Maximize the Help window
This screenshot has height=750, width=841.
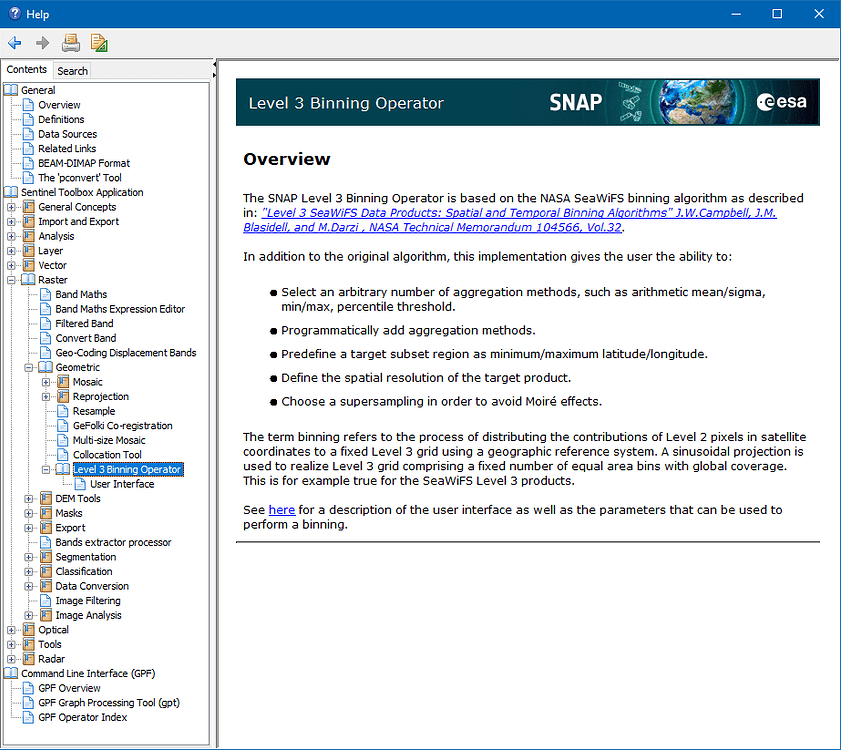[777, 14]
